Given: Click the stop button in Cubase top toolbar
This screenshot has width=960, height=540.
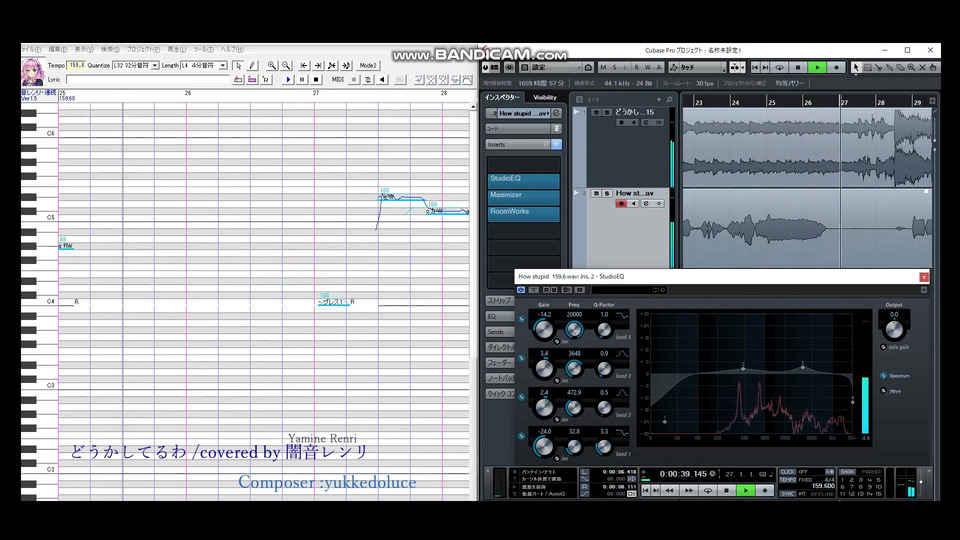Looking at the screenshot, I should coord(797,67).
